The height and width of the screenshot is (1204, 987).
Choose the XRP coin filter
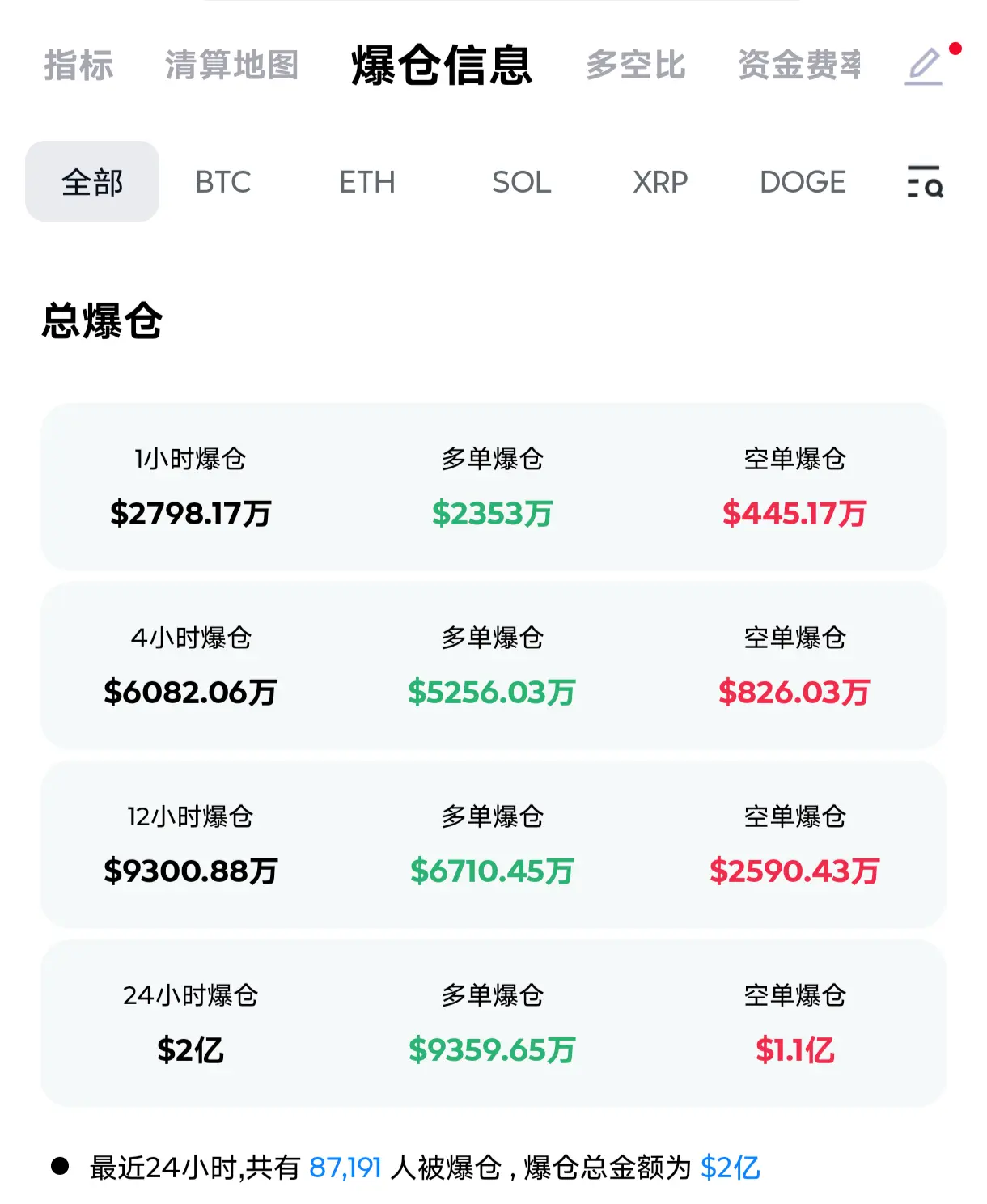point(660,182)
